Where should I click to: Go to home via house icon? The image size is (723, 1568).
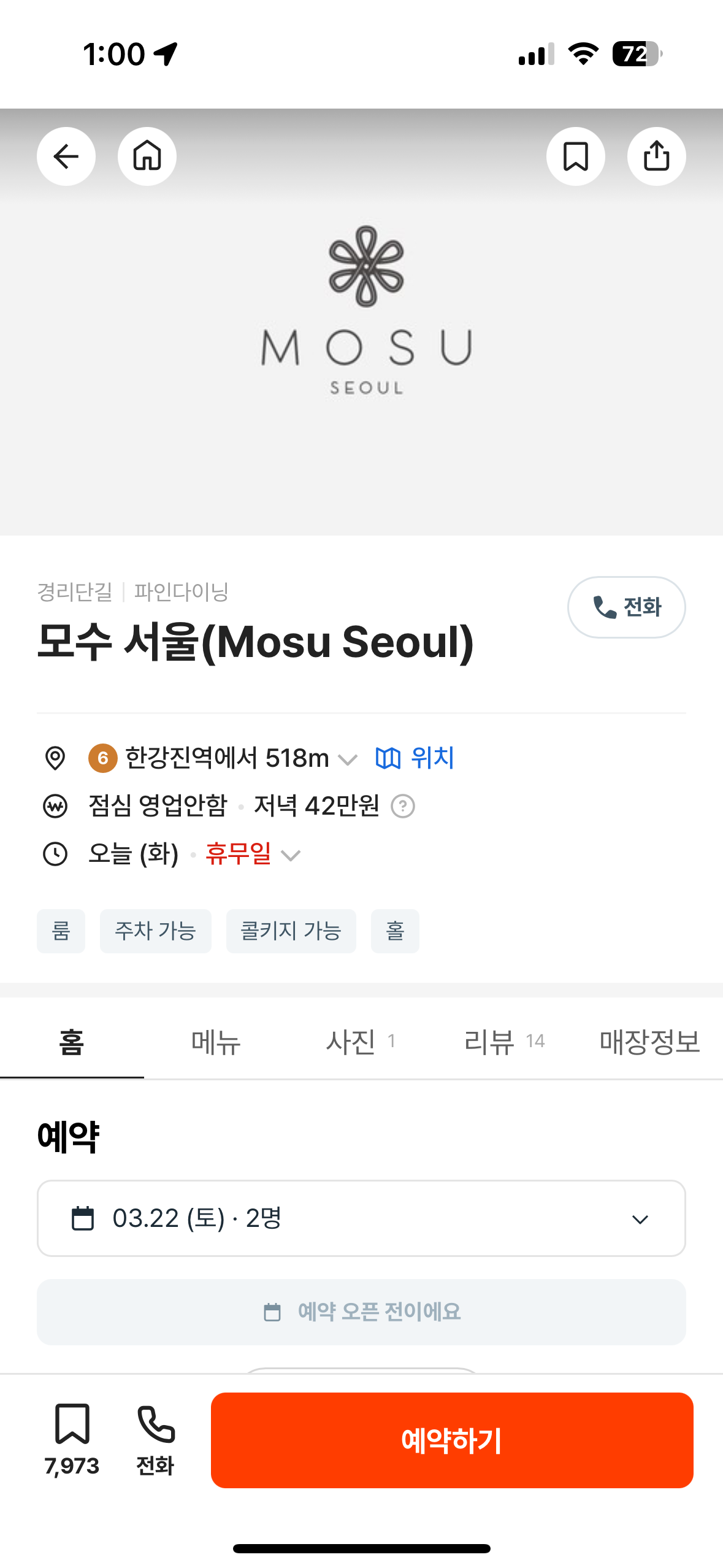click(x=147, y=156)
